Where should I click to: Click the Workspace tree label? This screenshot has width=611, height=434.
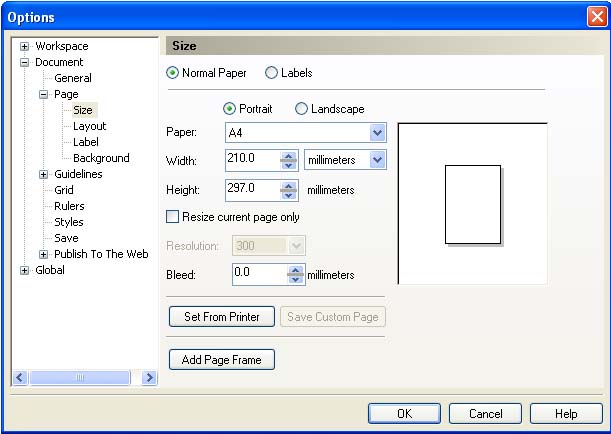pos(62,46)
